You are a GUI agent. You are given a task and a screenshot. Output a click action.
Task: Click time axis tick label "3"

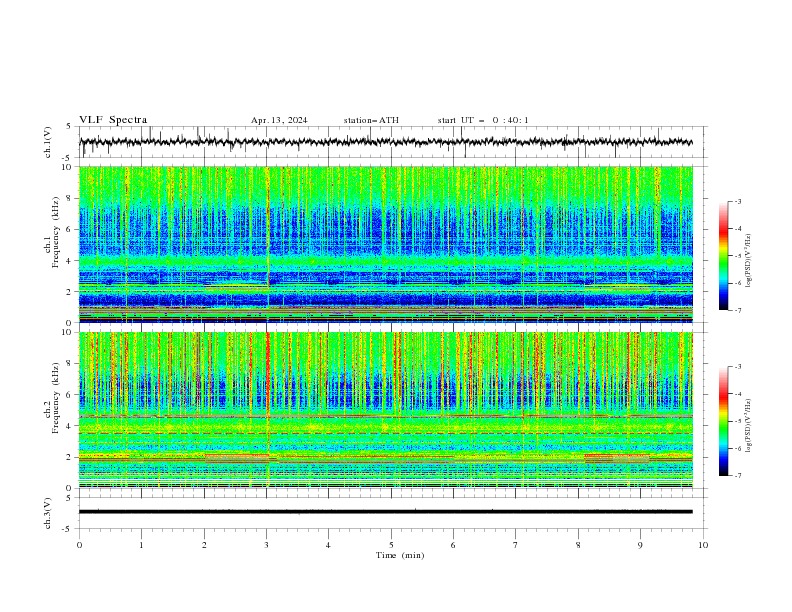coord(266,545)
